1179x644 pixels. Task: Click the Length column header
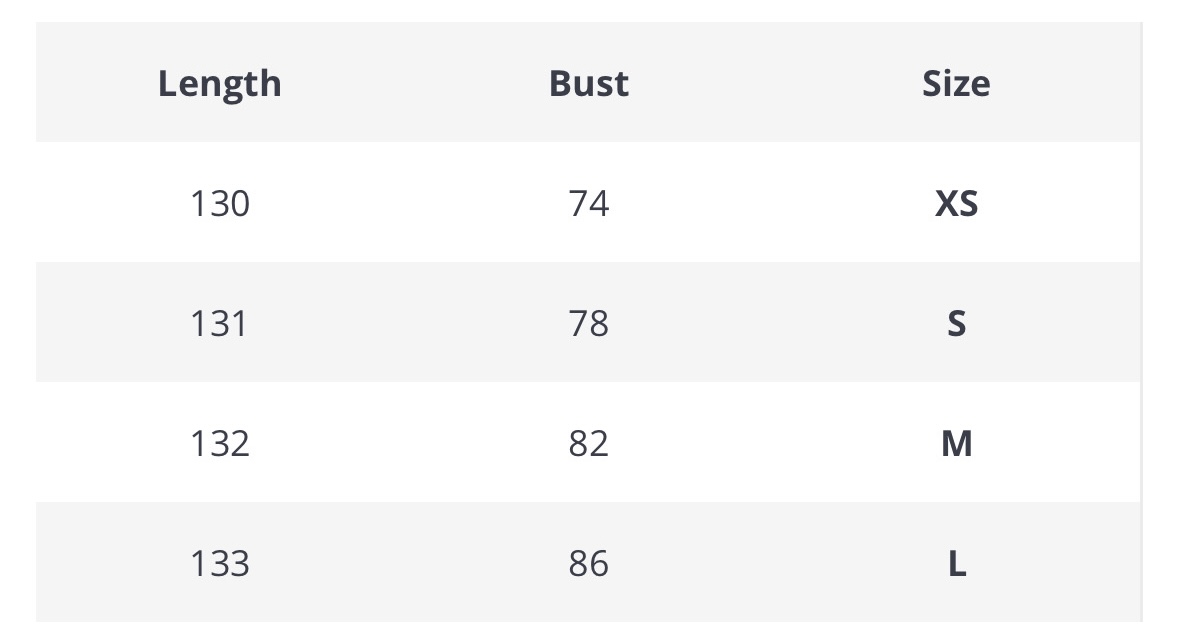[x=220, y=84]
